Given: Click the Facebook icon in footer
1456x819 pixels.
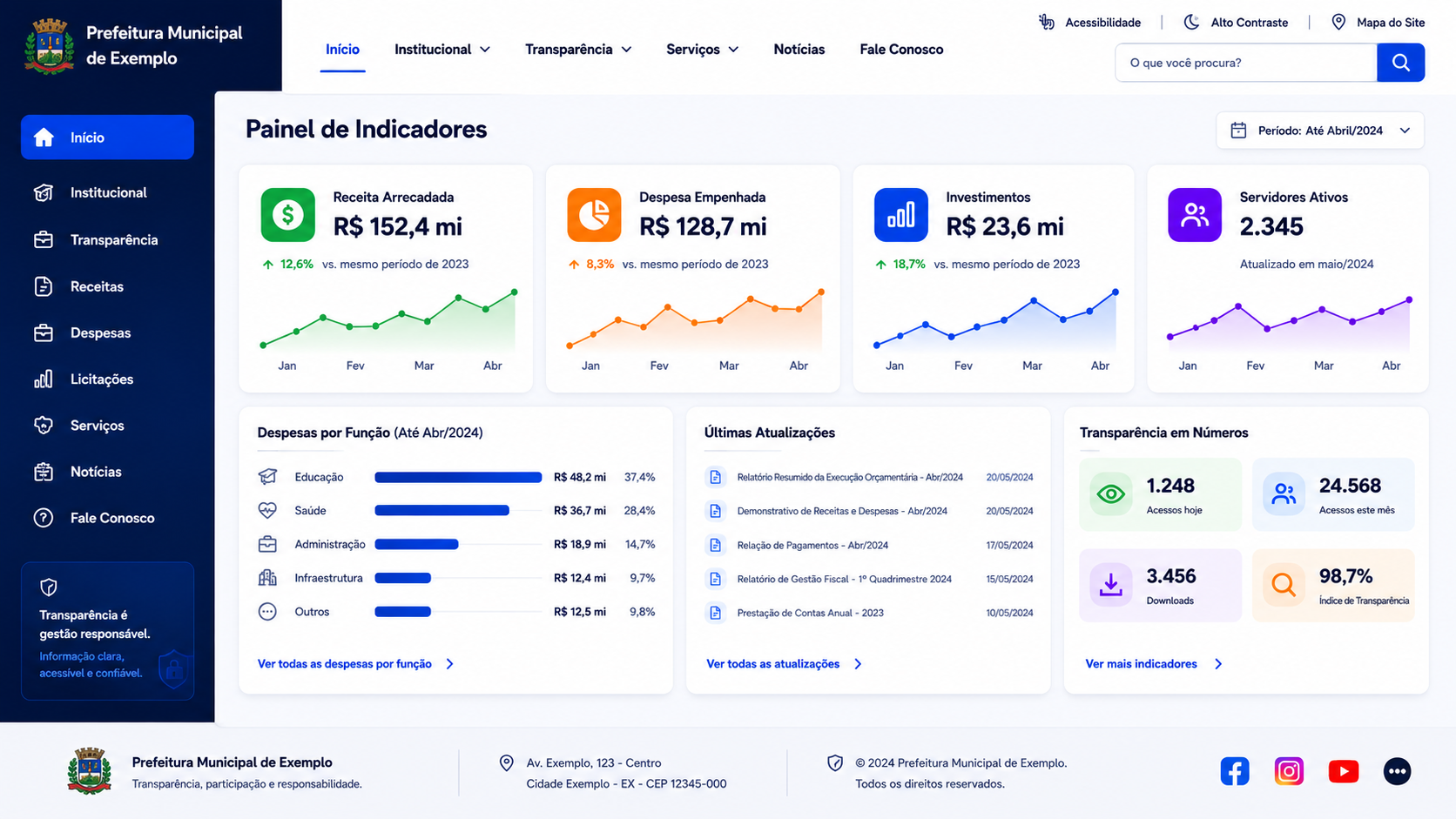Looking at the screenshot, I should [x=1234, y=771].
